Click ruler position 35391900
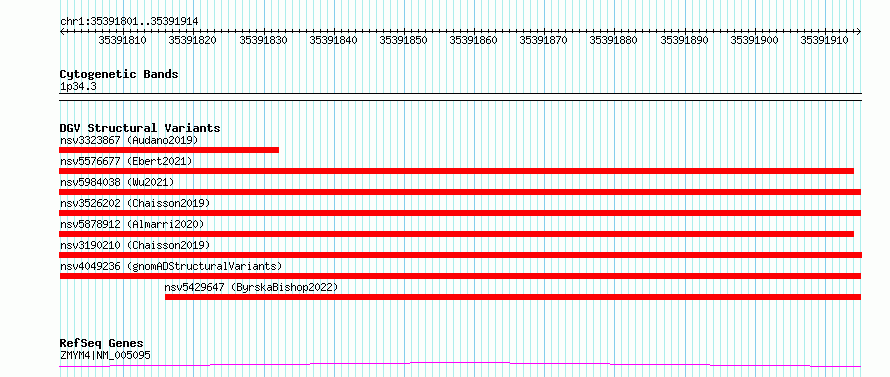 tap(754, 40)
